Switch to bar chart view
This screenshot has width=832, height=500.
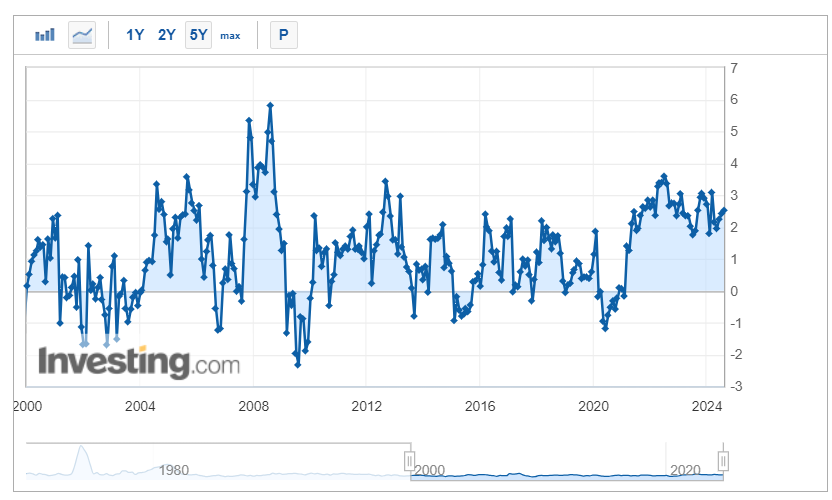coord(45,35)
